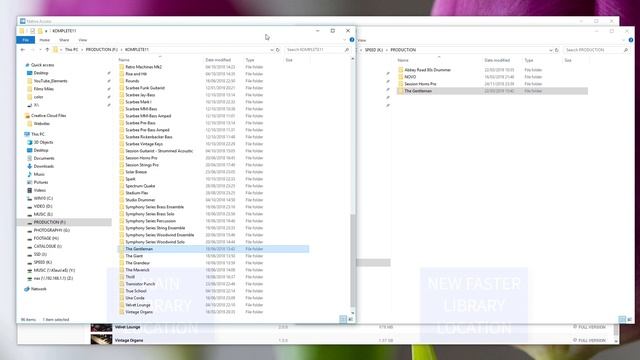Go up one folder level in KOMPLETE11 window

47,50
